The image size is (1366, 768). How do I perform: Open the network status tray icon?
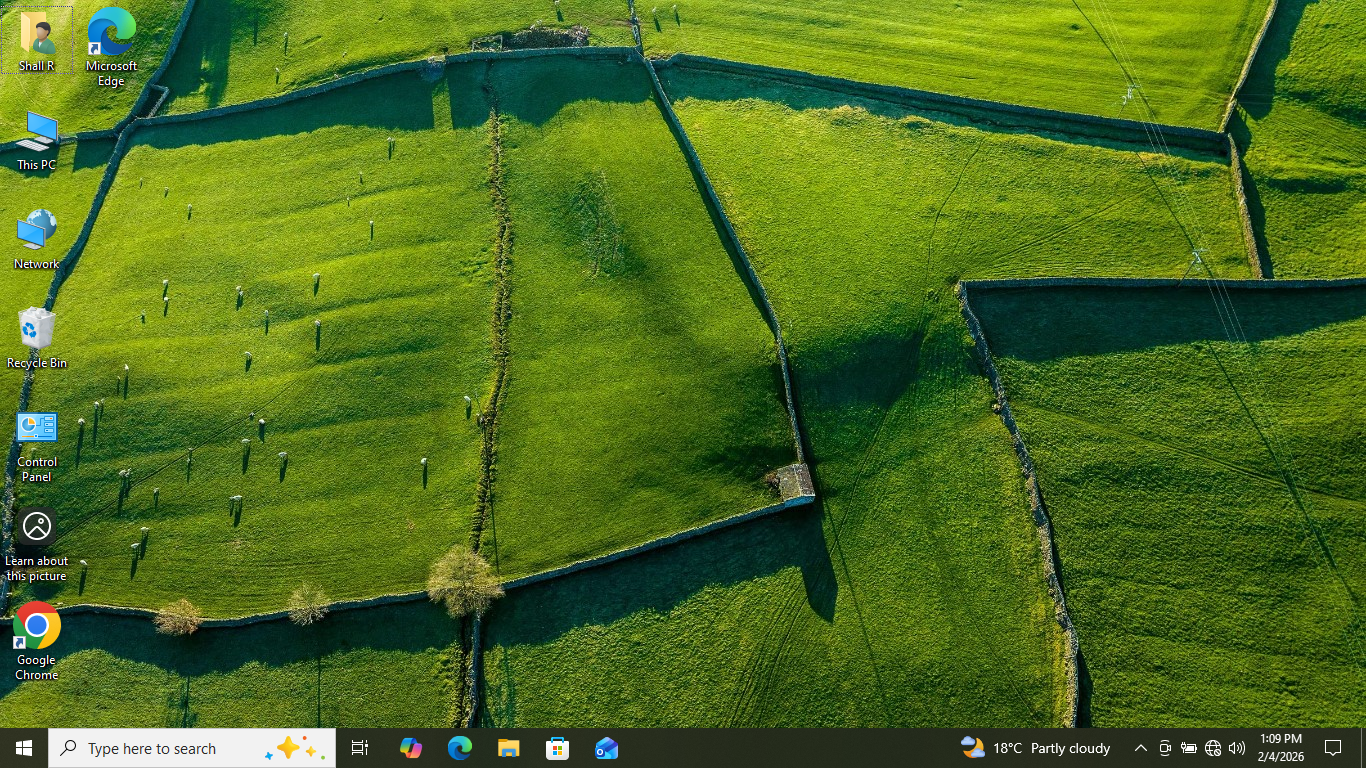click(1213, 748)
